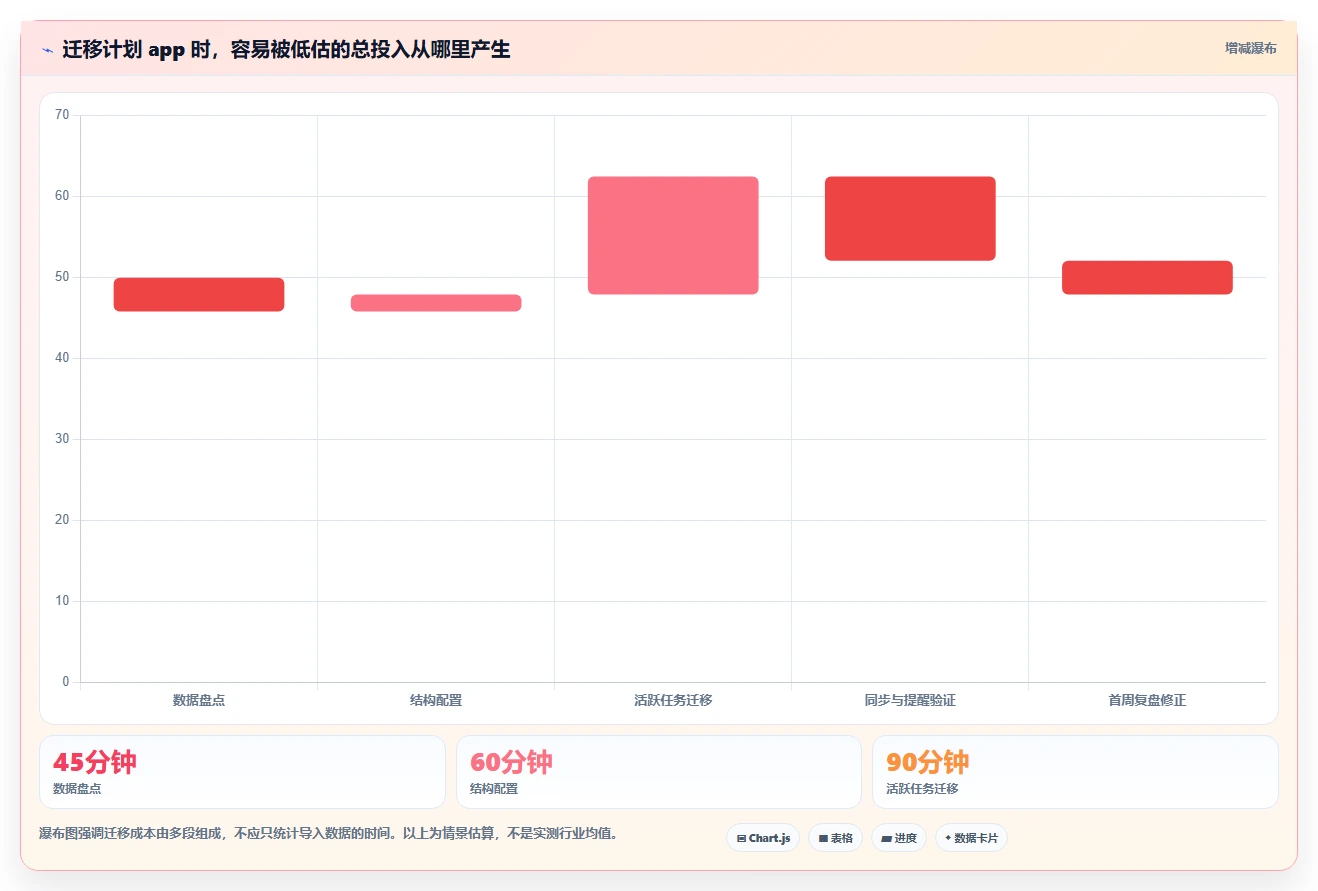This screenshot has height=891, width=1318.
Task: Open the 45分钟 数据盘点 stat card
Action: pos(242,772)
